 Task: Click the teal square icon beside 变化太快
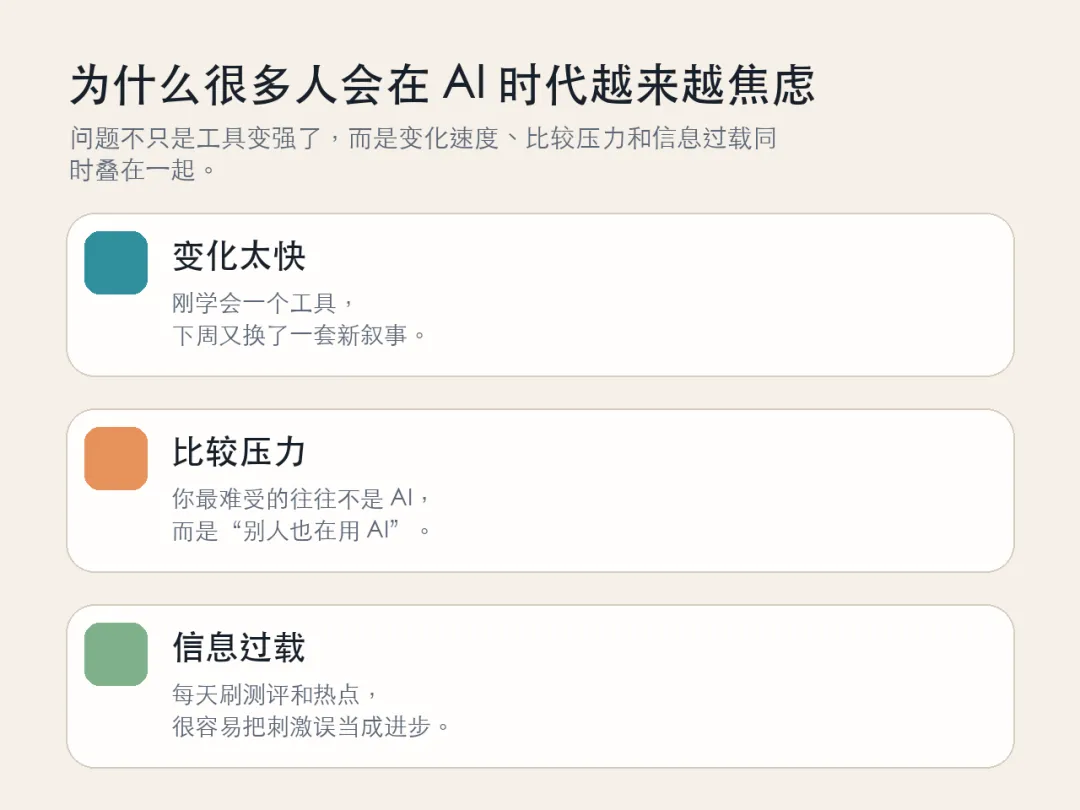coord(116,263)
